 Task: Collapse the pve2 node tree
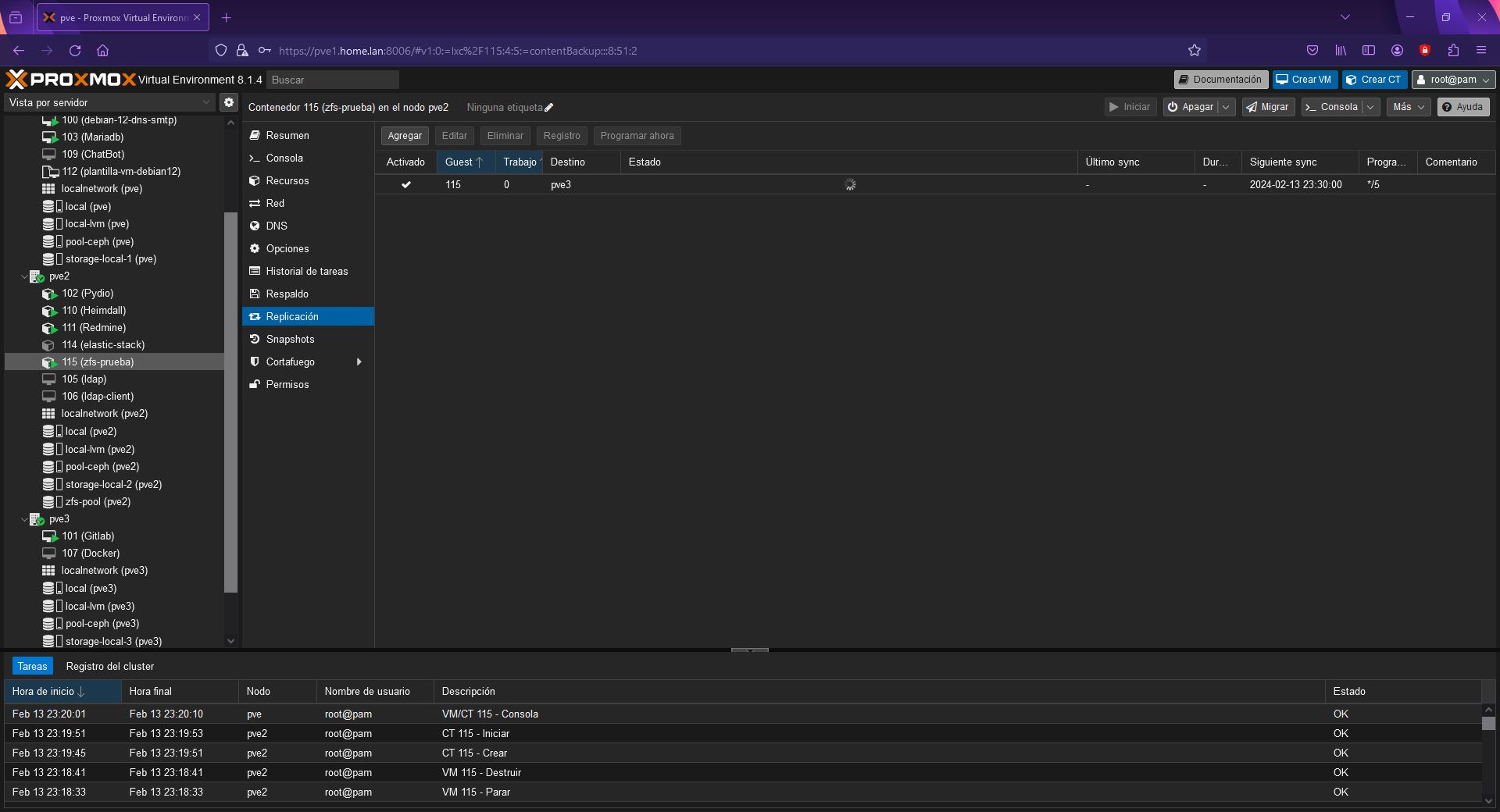[24, 276]
